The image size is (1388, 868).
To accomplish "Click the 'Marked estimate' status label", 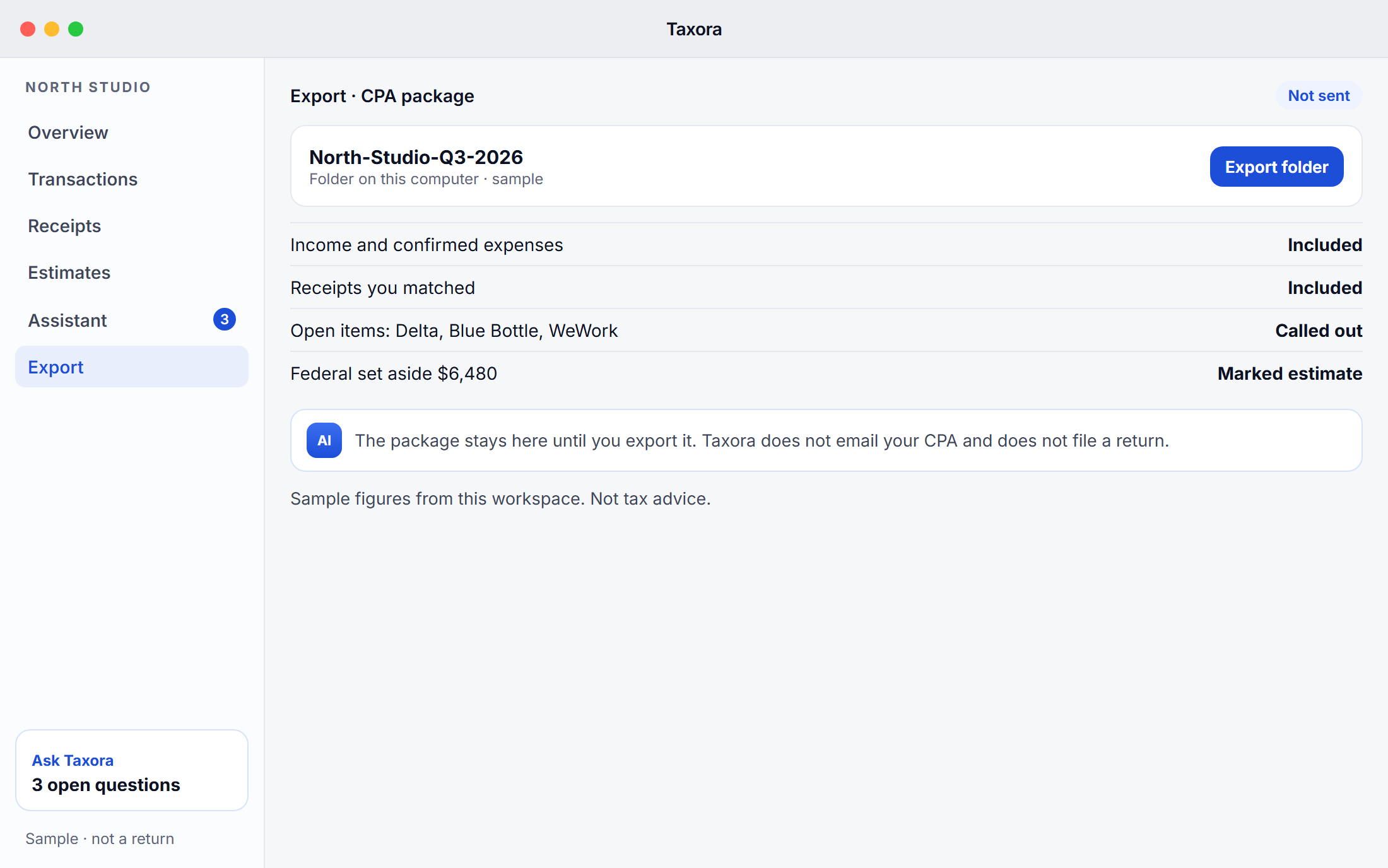I will pyautogui.click(x=1290, y=373).
